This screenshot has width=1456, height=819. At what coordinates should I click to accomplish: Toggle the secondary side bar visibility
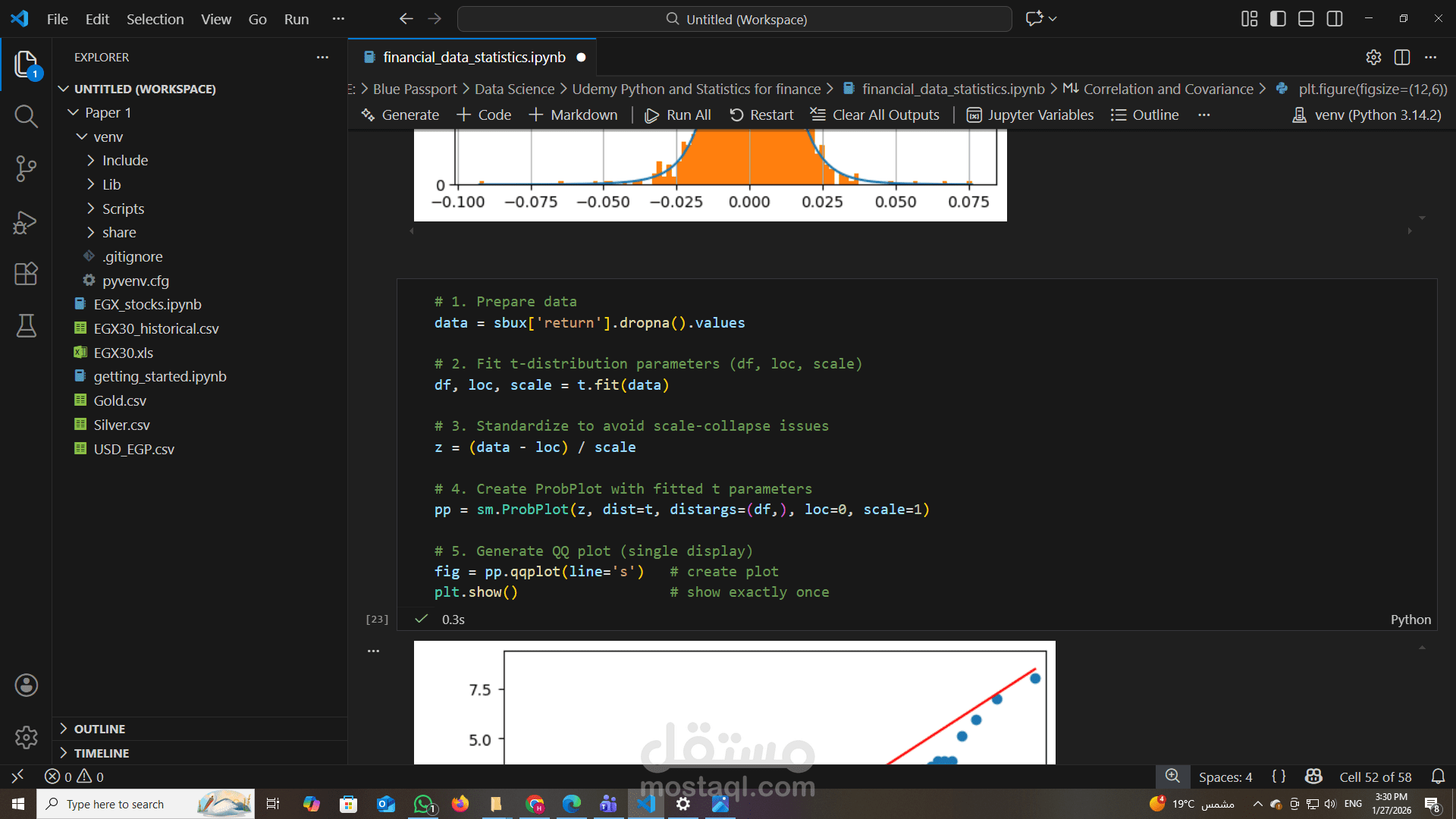(x=1335, y=19)
